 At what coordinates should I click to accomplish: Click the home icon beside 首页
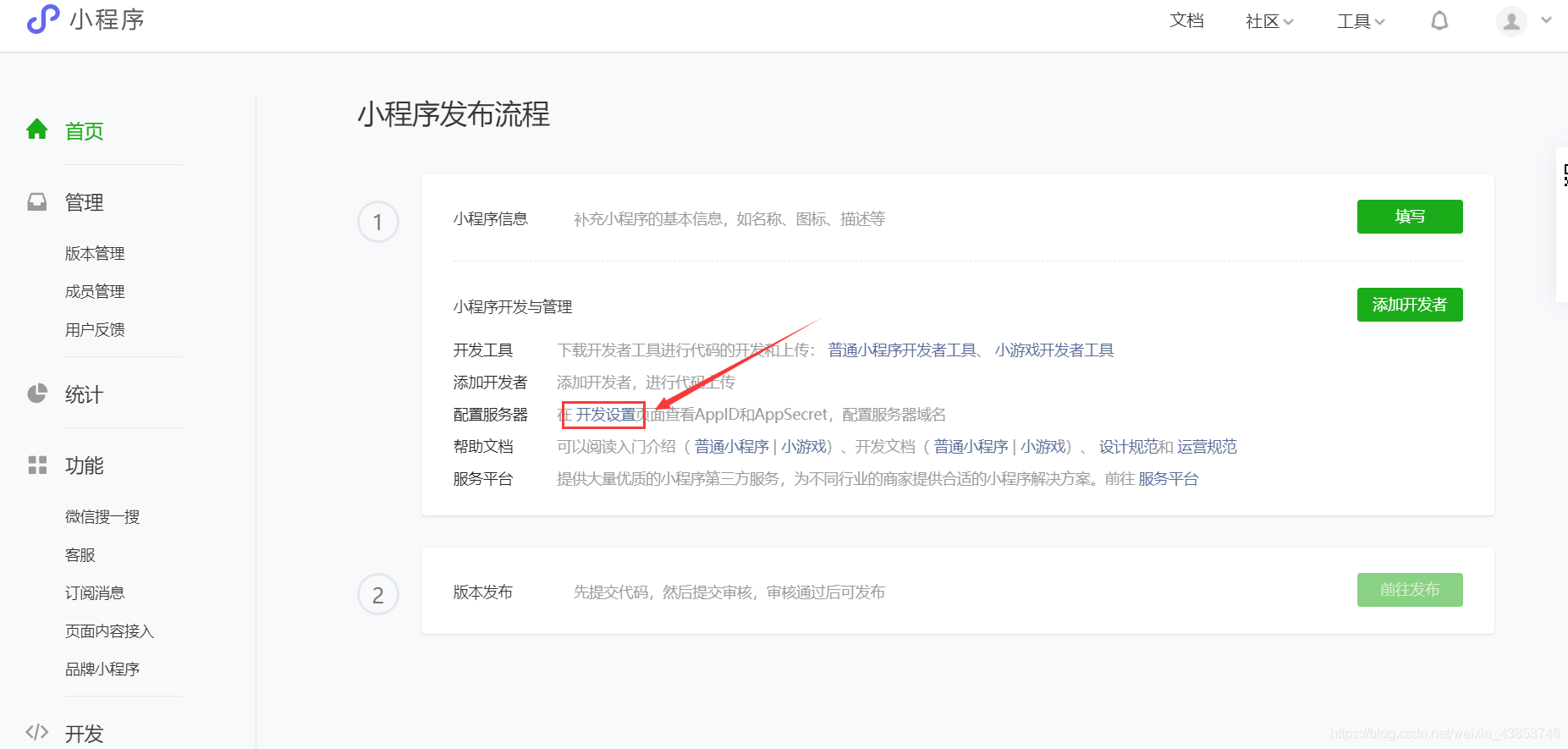click(37, 129)
